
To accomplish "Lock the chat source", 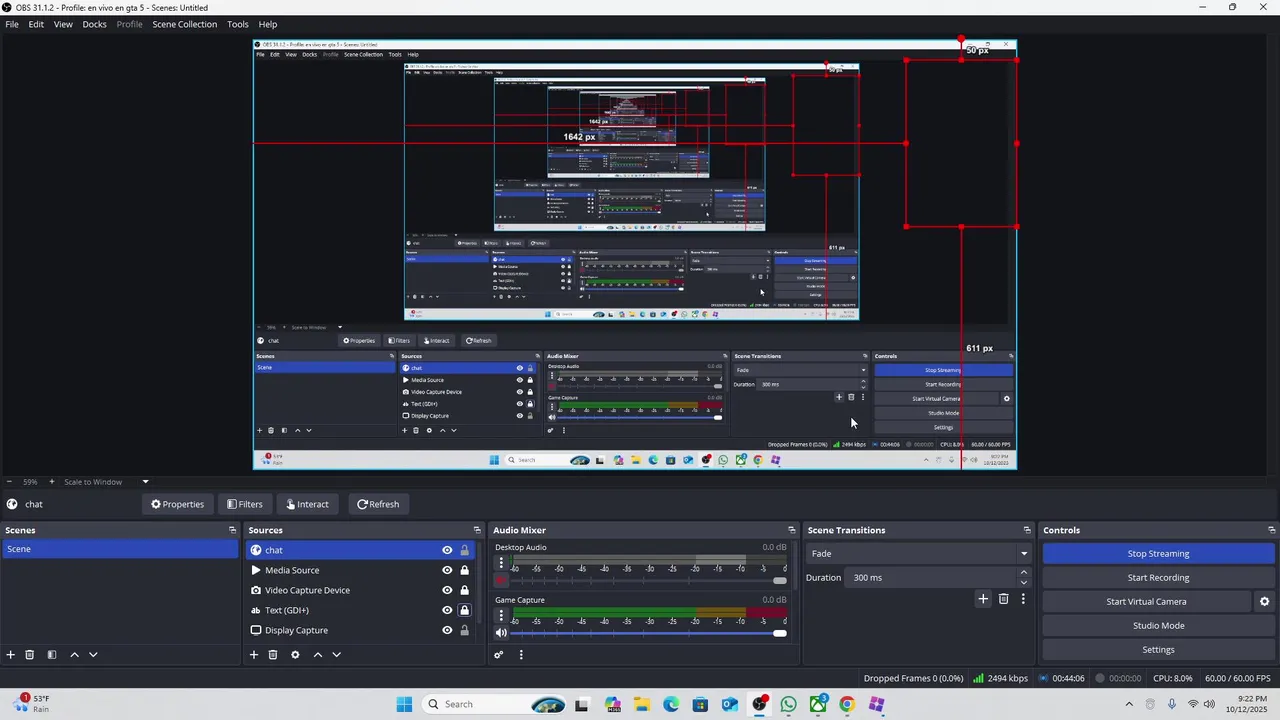I will 464,550.
